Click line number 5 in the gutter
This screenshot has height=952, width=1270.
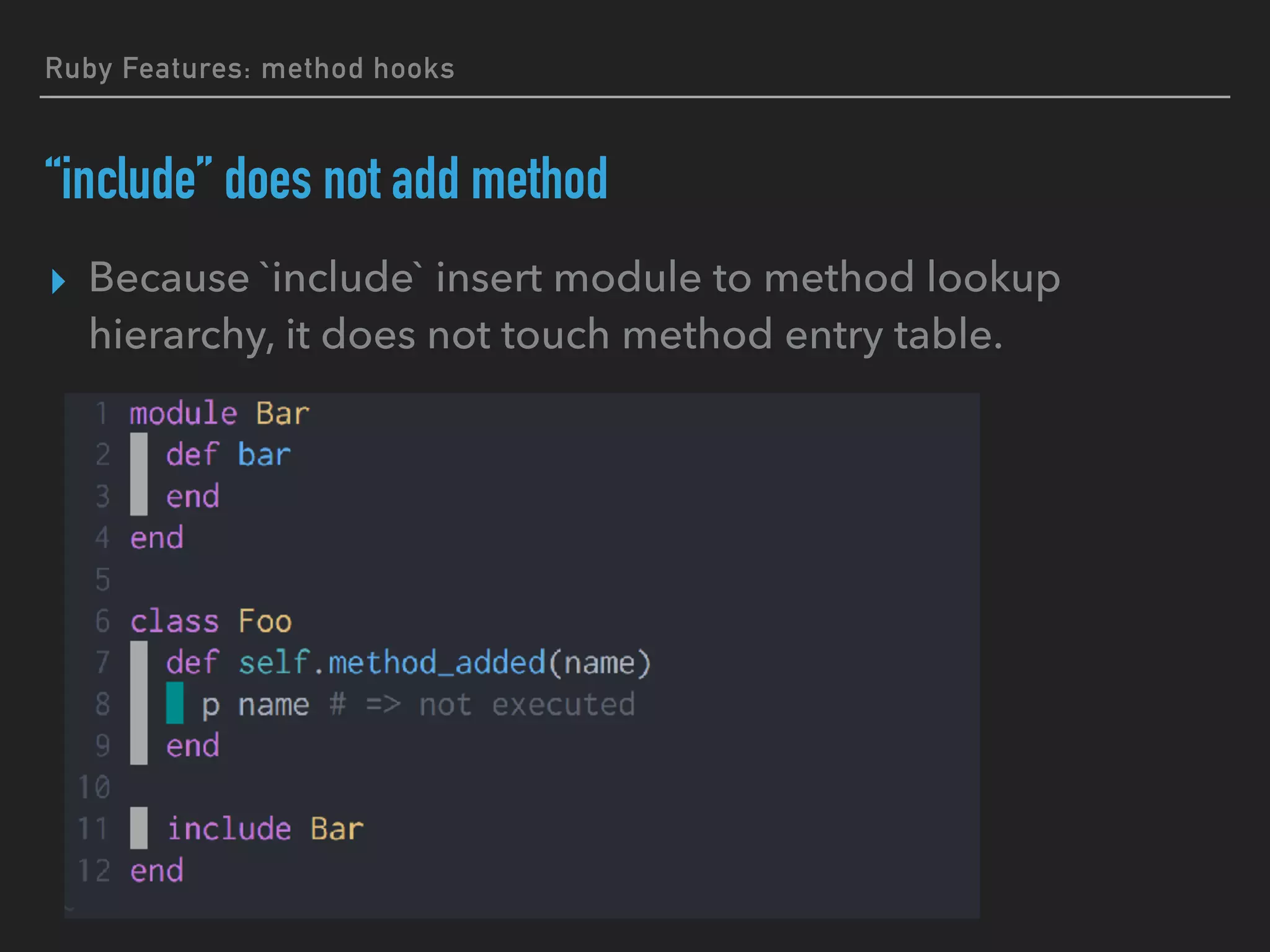(x=102, y=580)
